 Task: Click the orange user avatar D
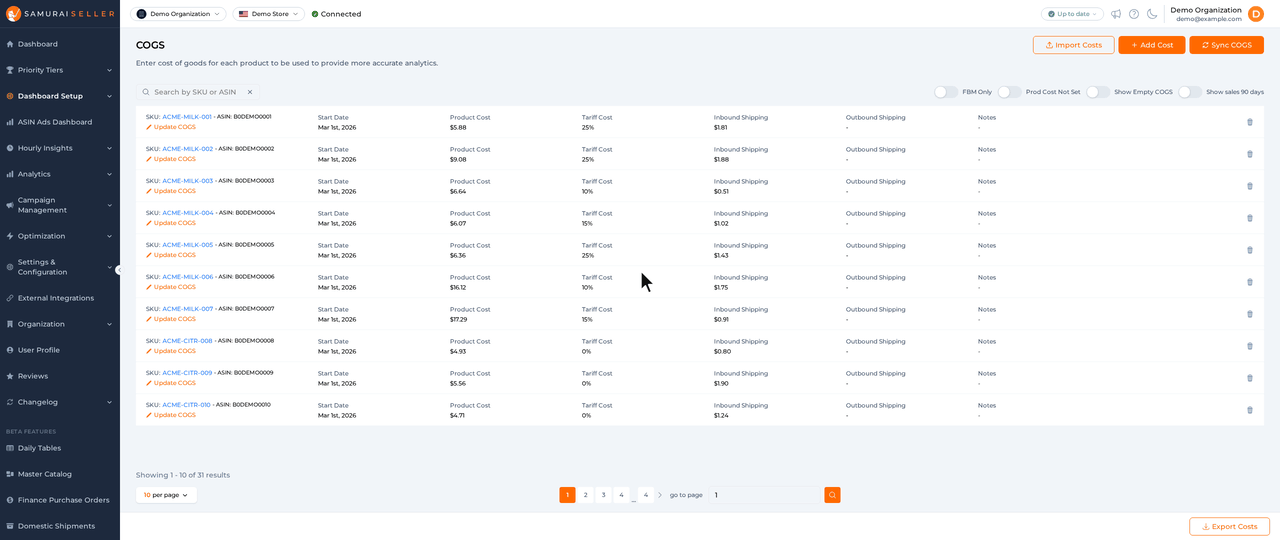click(x=1256, y=14)
